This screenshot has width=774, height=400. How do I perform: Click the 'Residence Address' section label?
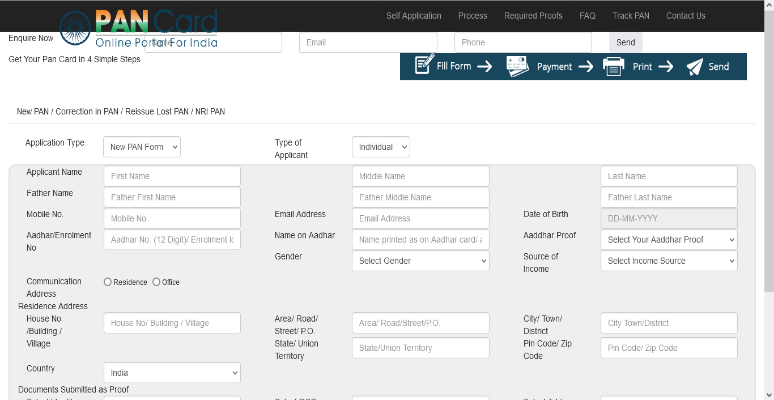[53, 306]
